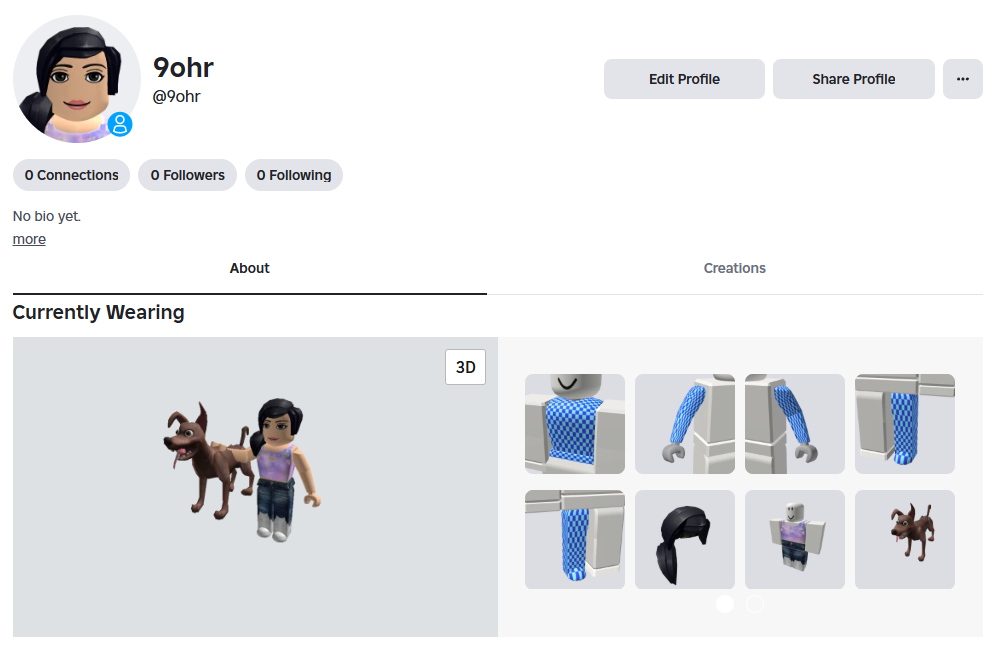Open the three-dots more options menu
Viewport: 996px width, 652px height.
(962, 79)
